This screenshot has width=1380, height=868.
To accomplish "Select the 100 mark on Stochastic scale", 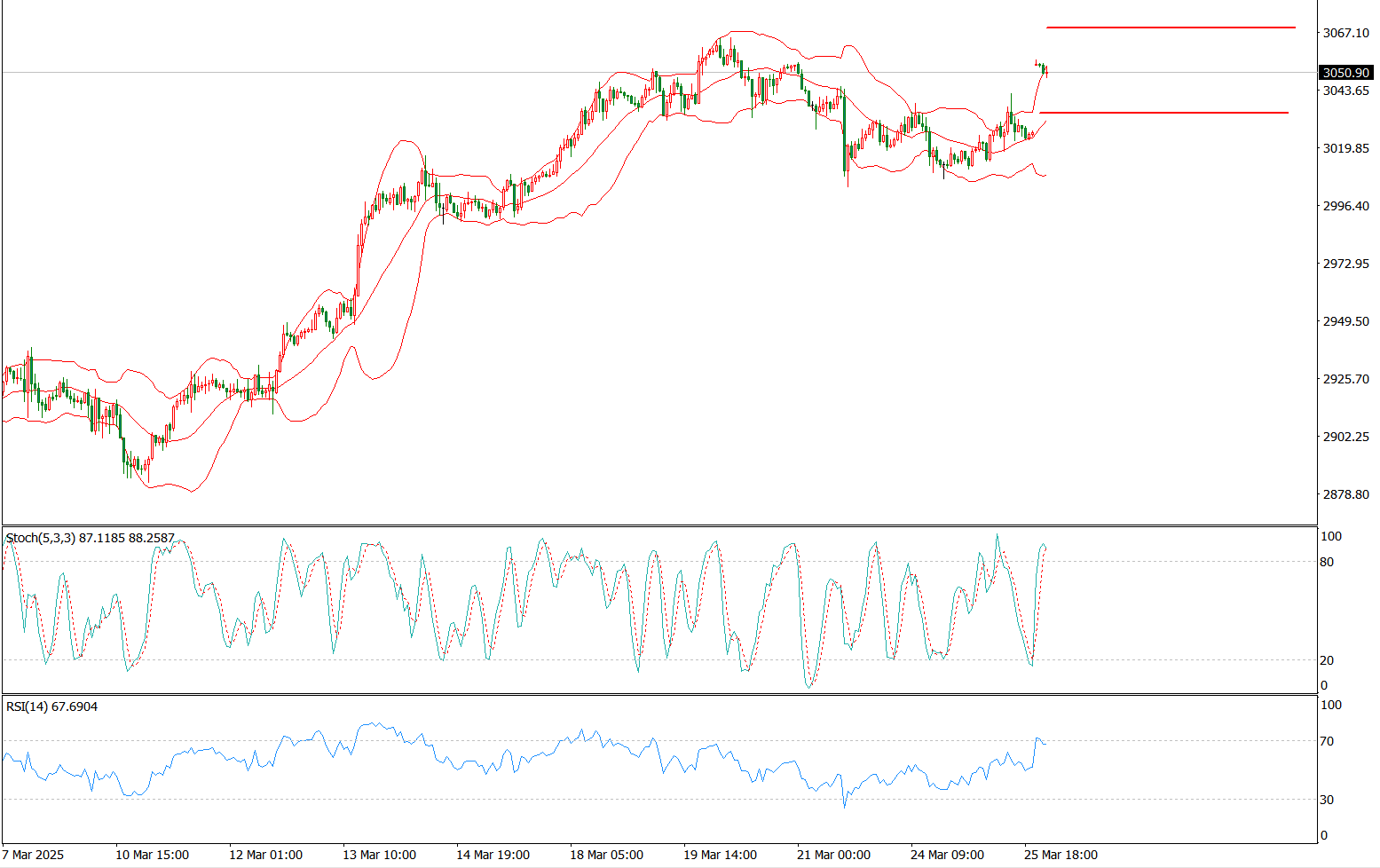I will click(x=1331, y=537).
